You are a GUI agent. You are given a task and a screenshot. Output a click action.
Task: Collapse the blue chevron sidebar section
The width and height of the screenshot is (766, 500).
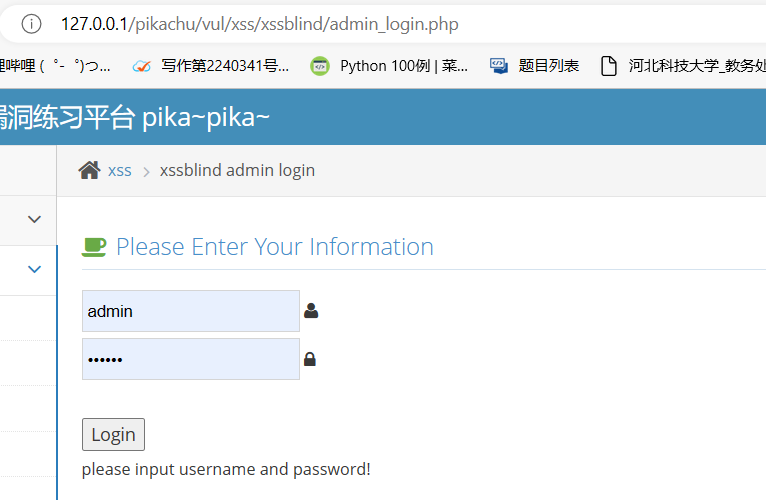pos(35,269)
